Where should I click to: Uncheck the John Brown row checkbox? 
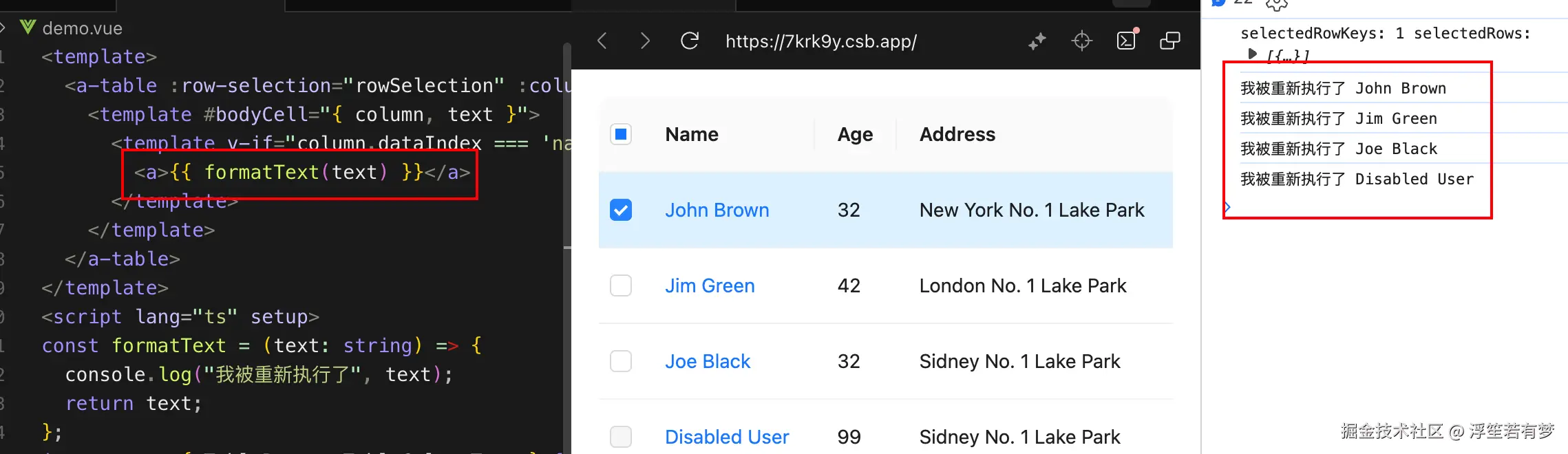(x=621, y=210)
